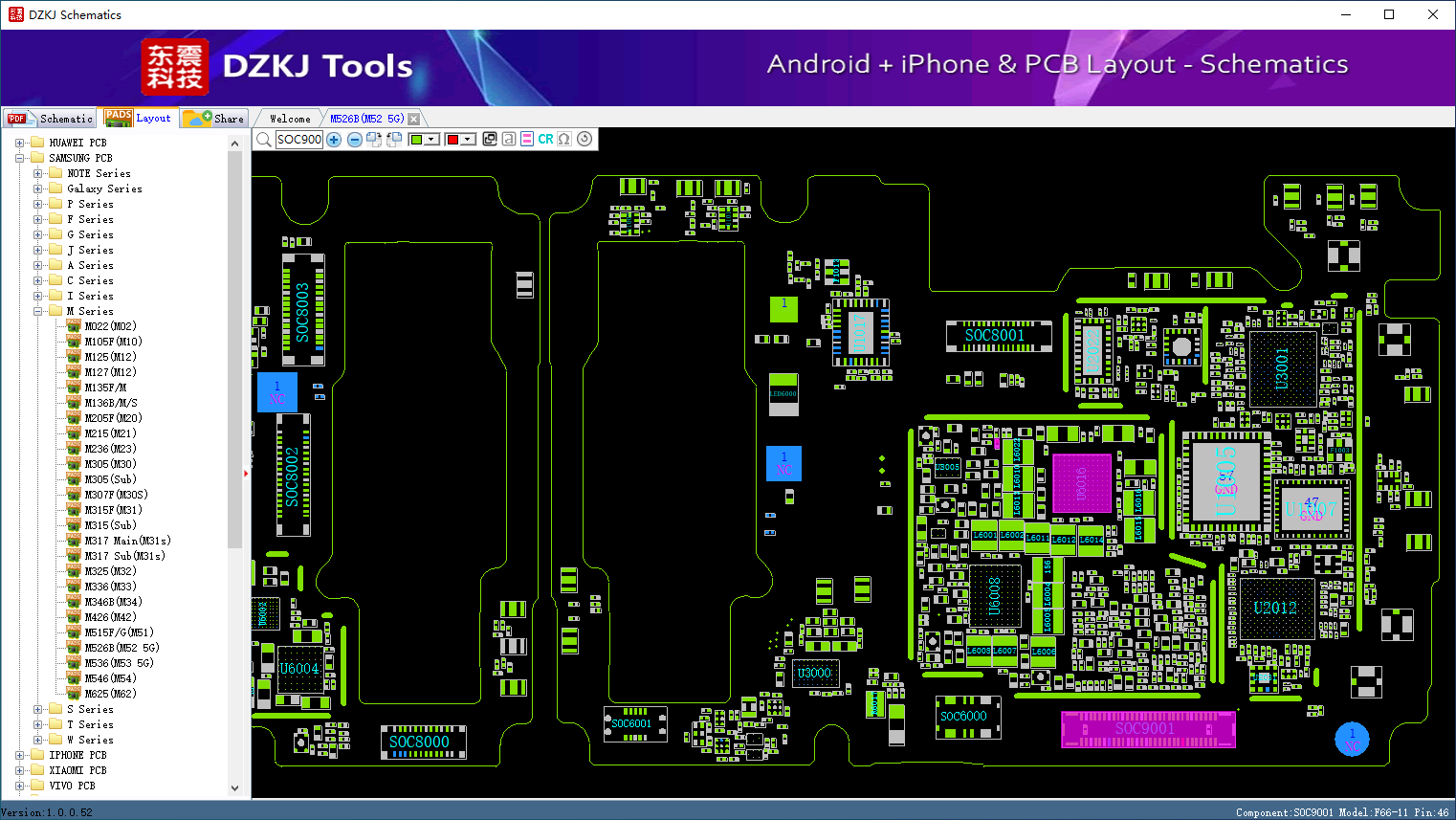Viewport: 1456px width, 820px height.
Task: Zoom in with the blue plus button
Action: pyautogui.click(x=334, y=140)
